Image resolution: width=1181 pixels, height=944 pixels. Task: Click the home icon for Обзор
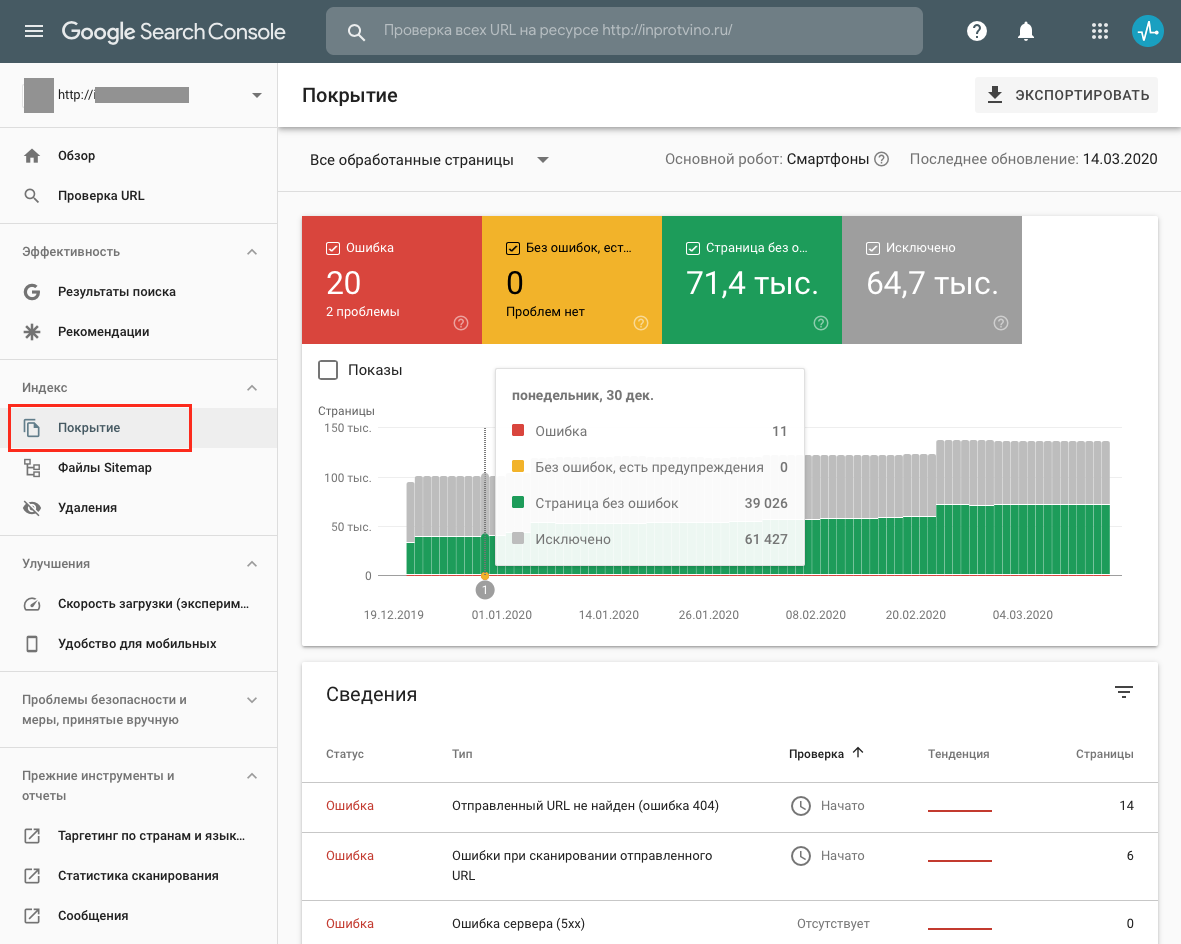(x=32, y=156)
